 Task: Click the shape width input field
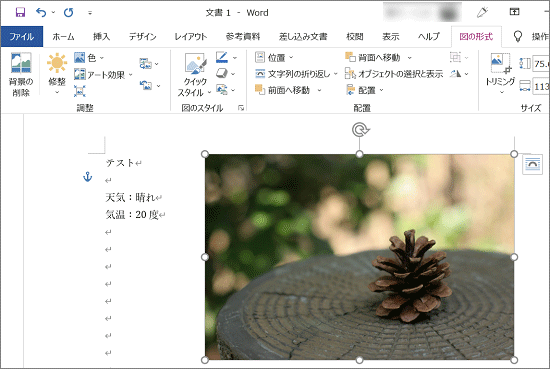541,86
